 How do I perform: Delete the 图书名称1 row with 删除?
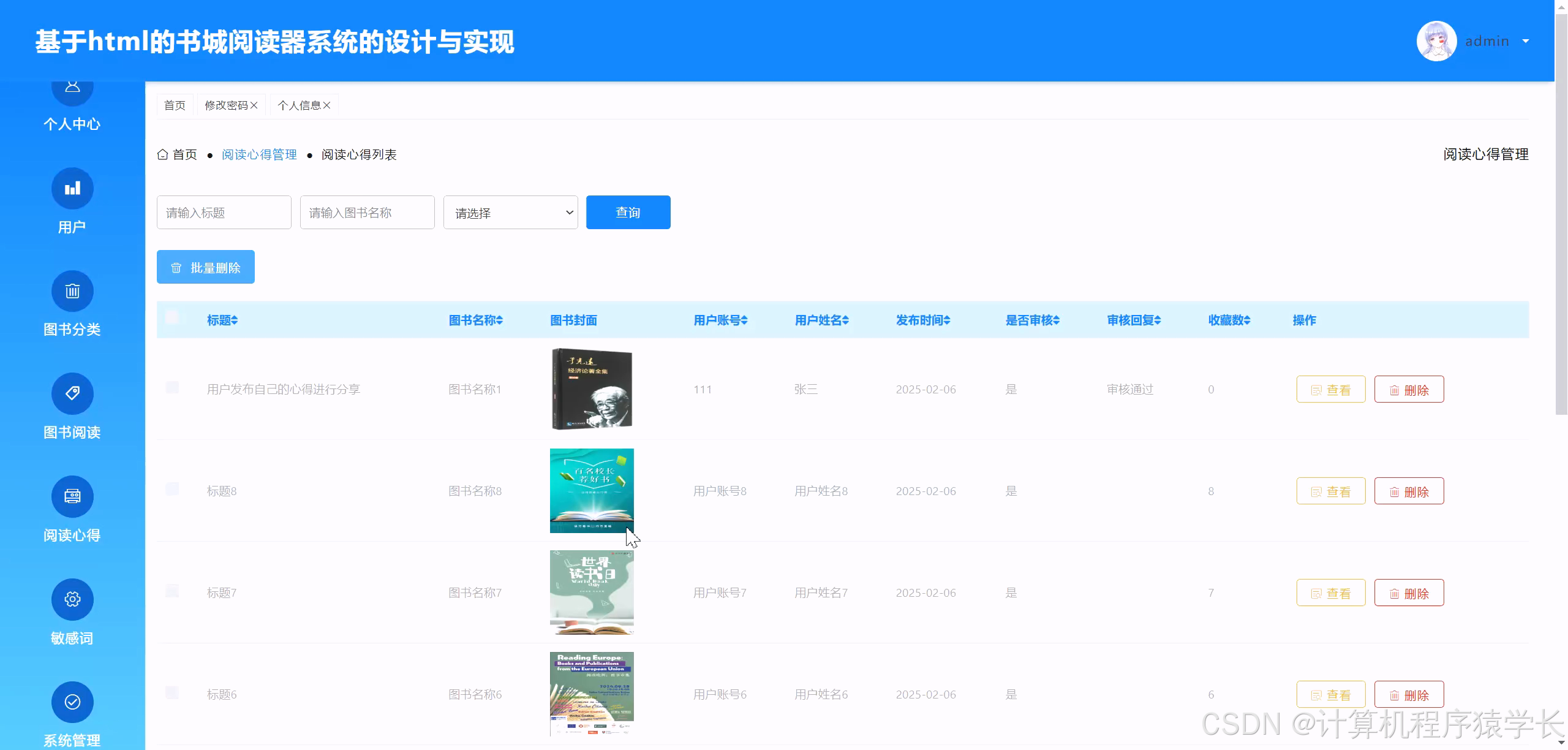click(1409, 390)
